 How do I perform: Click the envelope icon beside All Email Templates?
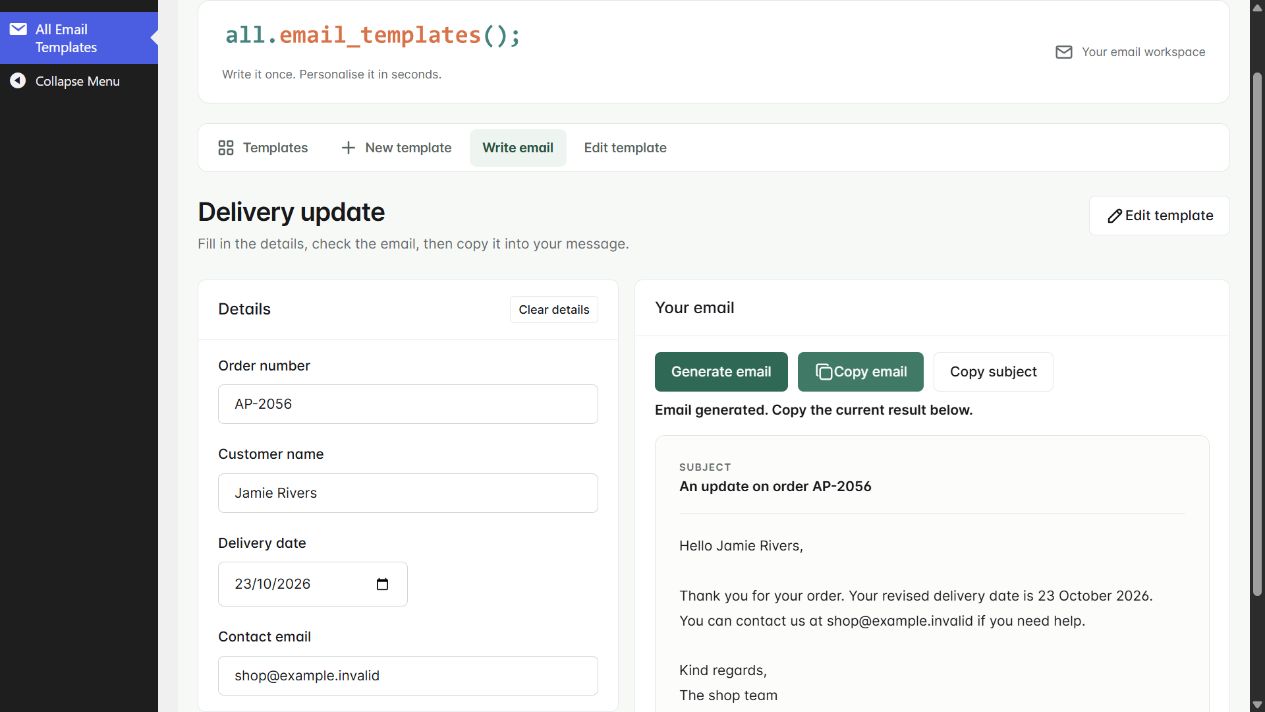(18, 29)
